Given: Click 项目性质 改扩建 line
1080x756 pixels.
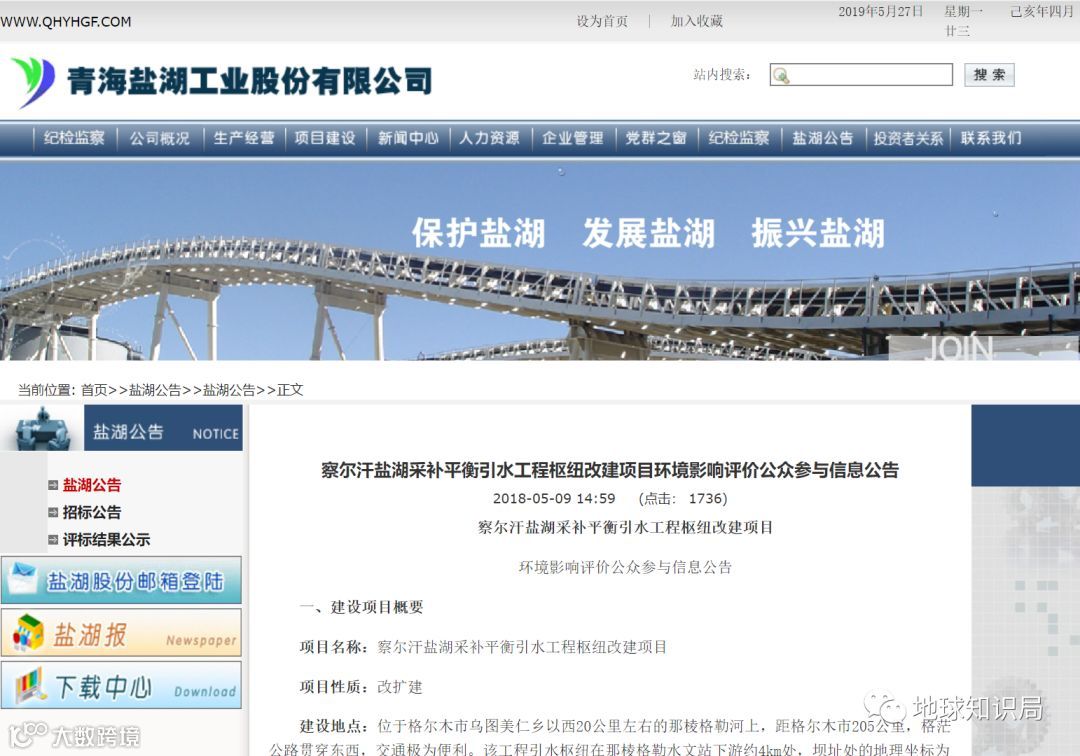Looking at the screenshot, I should (x=361, y=686).
